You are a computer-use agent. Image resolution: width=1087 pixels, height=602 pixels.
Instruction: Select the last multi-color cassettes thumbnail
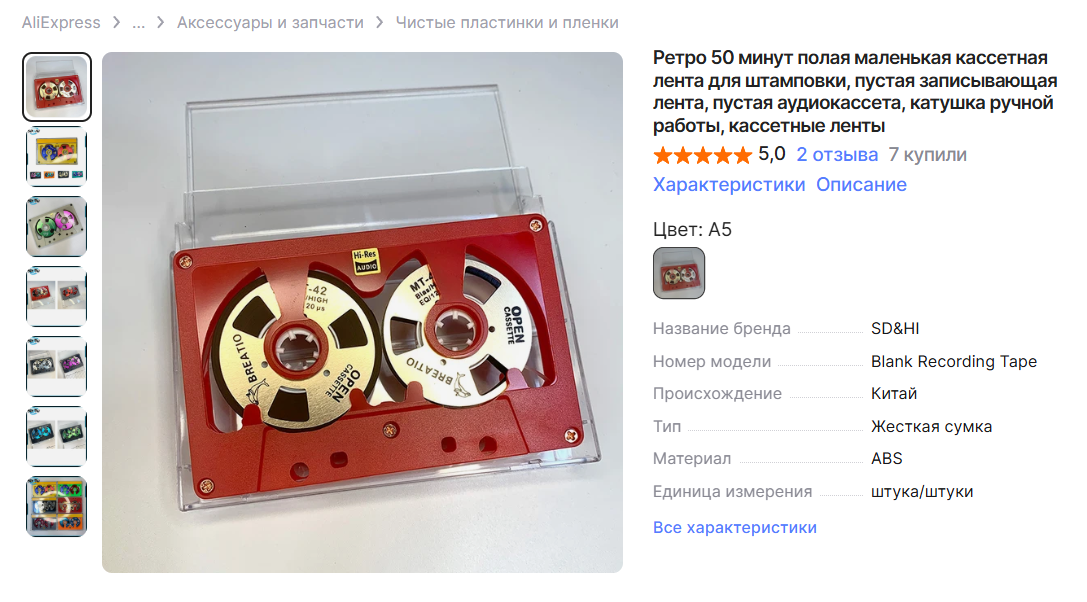click(57, 507)
